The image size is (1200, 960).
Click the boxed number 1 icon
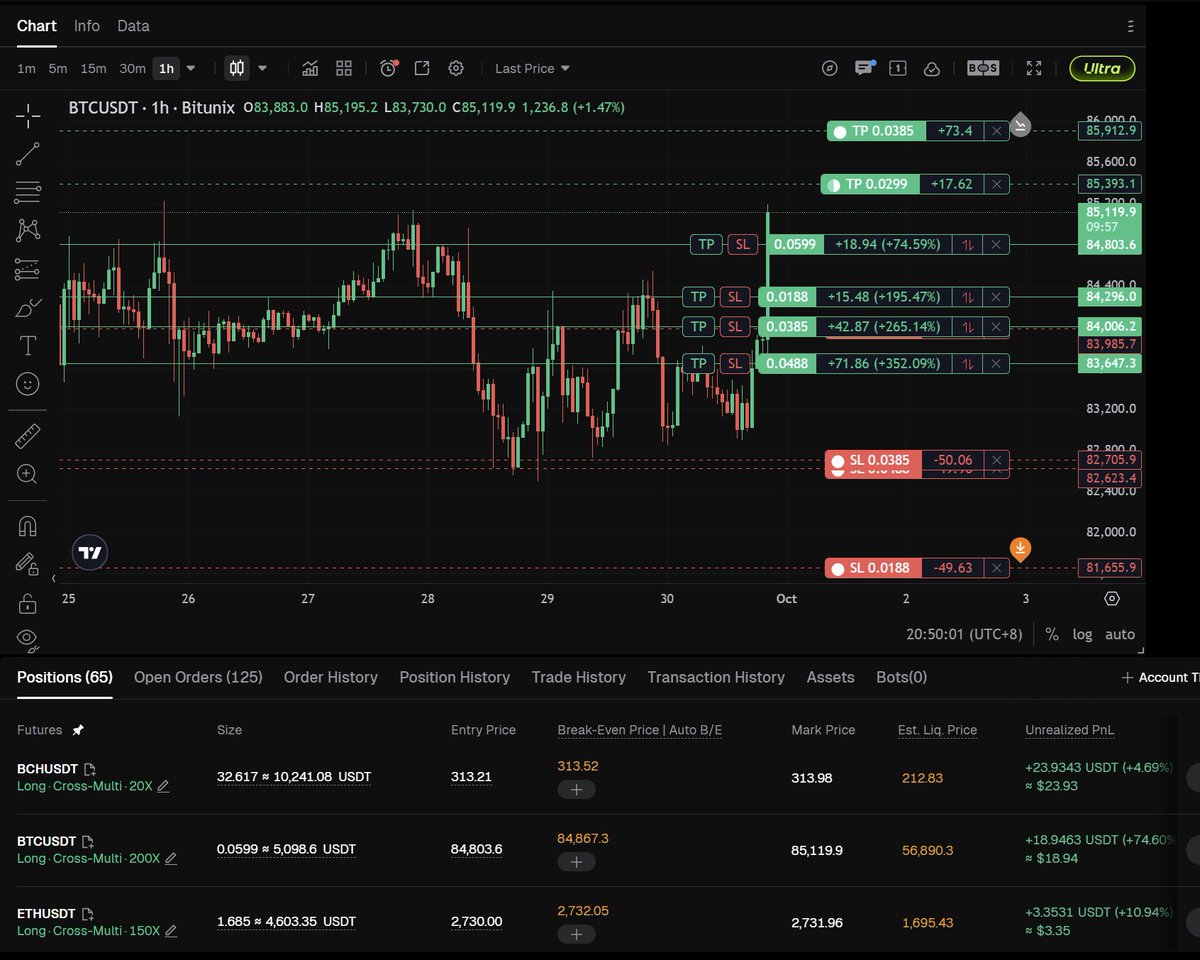coord(898,68)
